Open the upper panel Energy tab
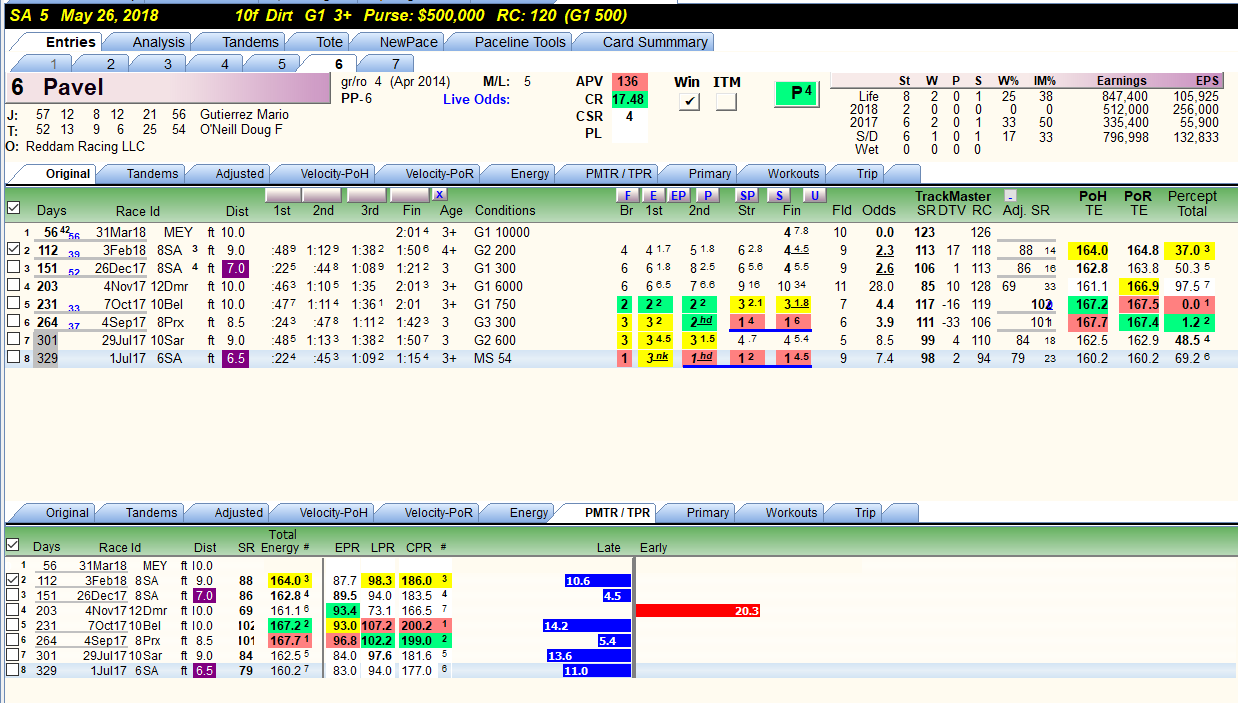This screenshot has width=1238, height=703. tap(530, 173)
